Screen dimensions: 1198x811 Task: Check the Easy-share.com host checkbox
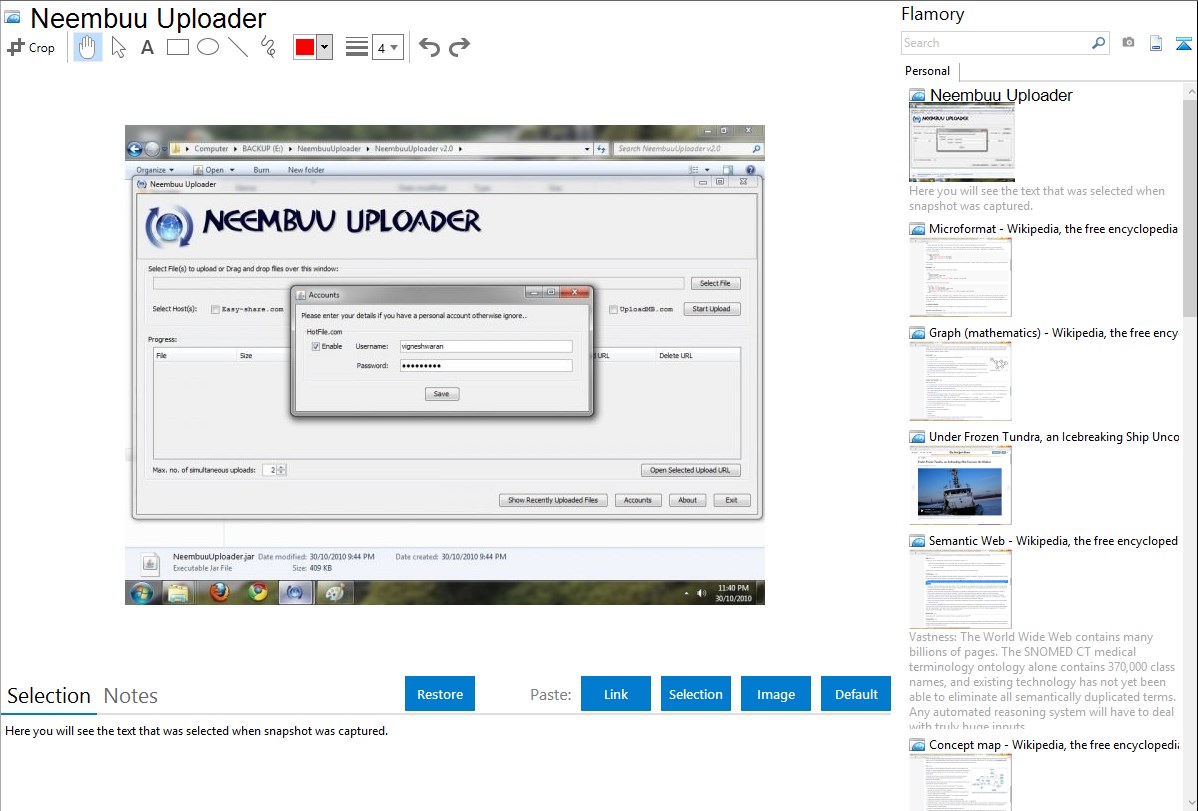coord(215,310)
